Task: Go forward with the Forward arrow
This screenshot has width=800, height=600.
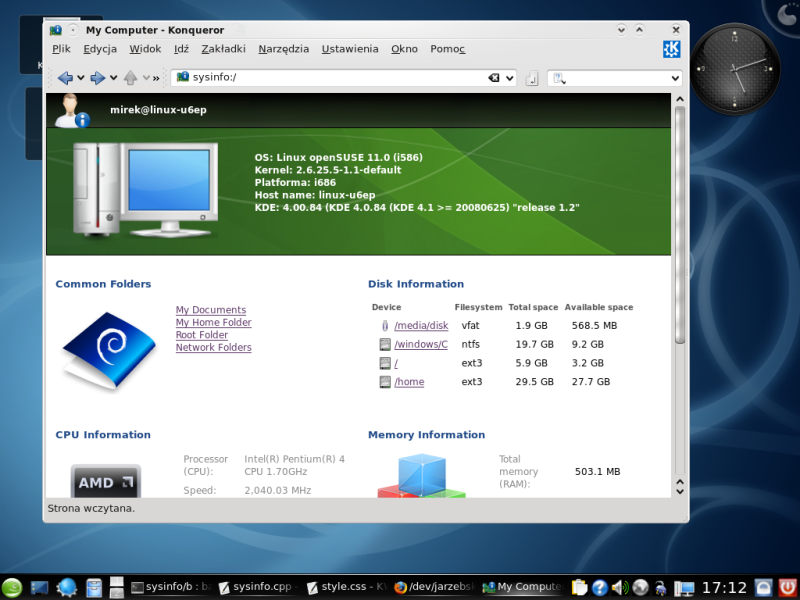Action: pos(97,78)
